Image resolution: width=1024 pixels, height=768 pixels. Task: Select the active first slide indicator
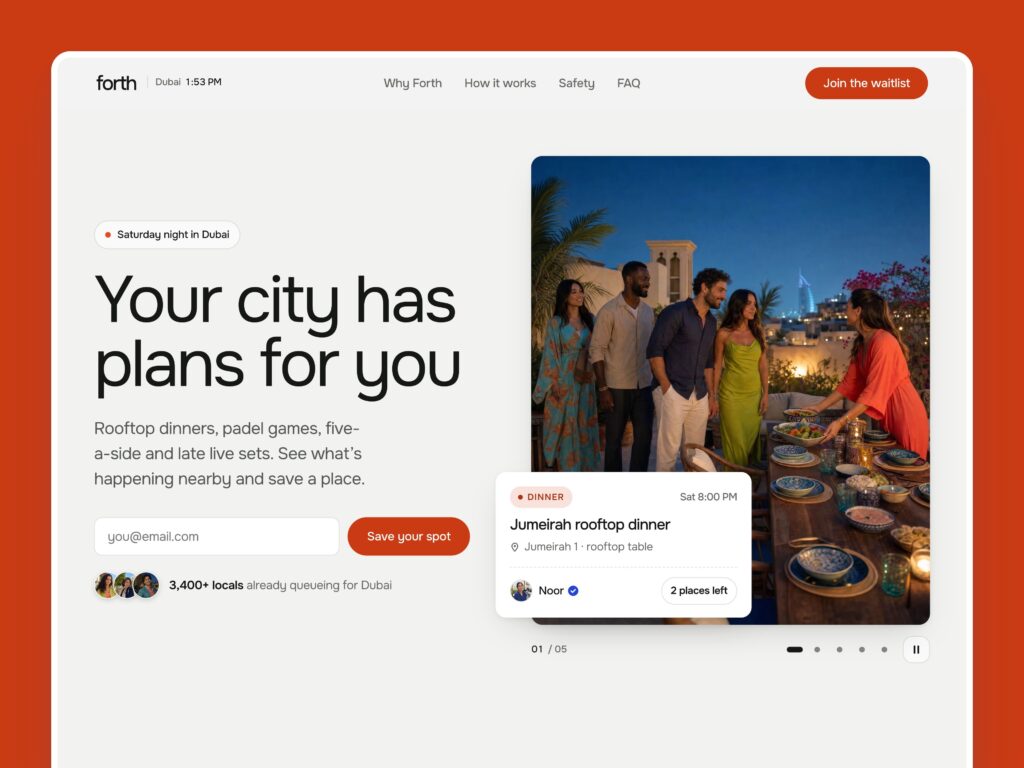[x=795, y=650]
